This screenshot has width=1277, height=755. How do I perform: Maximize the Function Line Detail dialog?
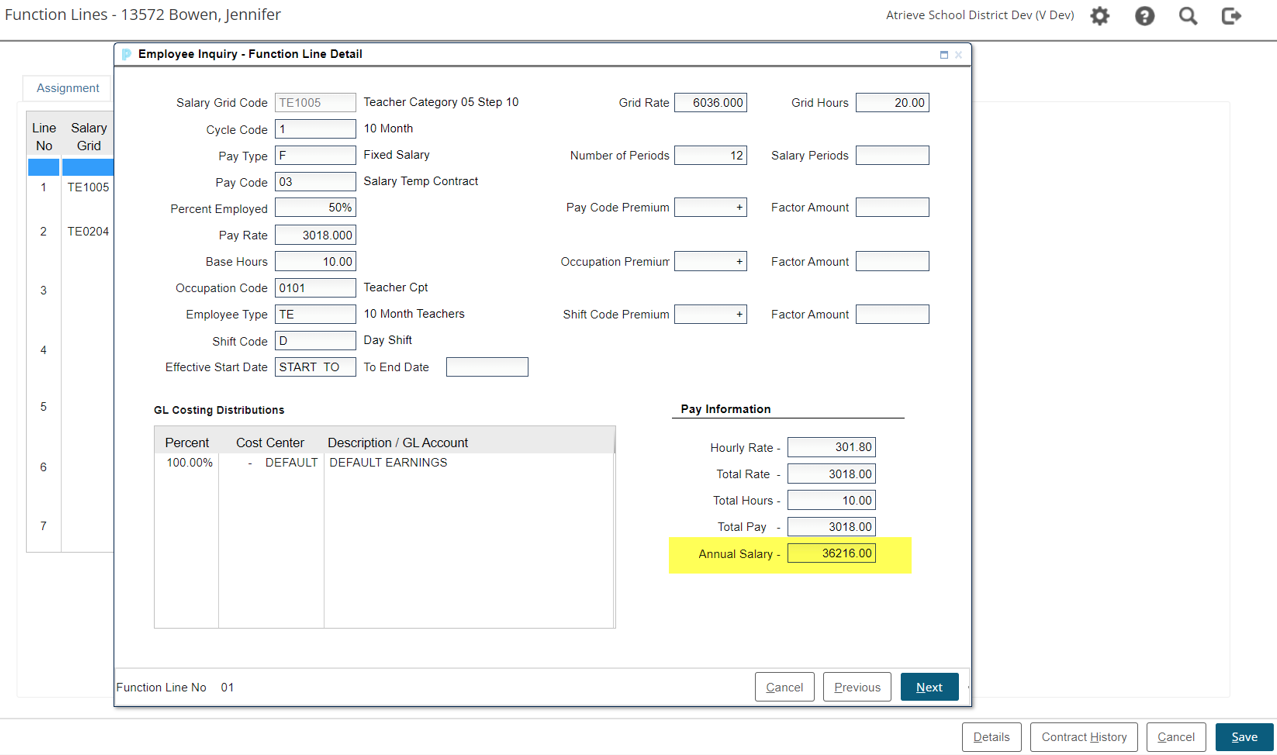943,55
